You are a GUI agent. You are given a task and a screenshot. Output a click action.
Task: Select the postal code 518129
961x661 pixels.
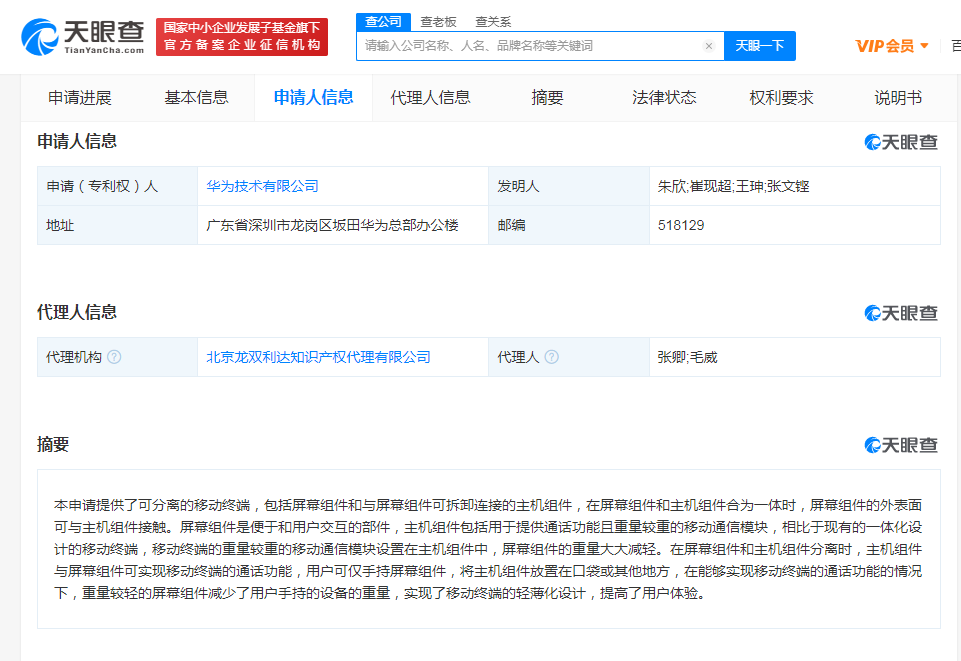pos(681,225)
